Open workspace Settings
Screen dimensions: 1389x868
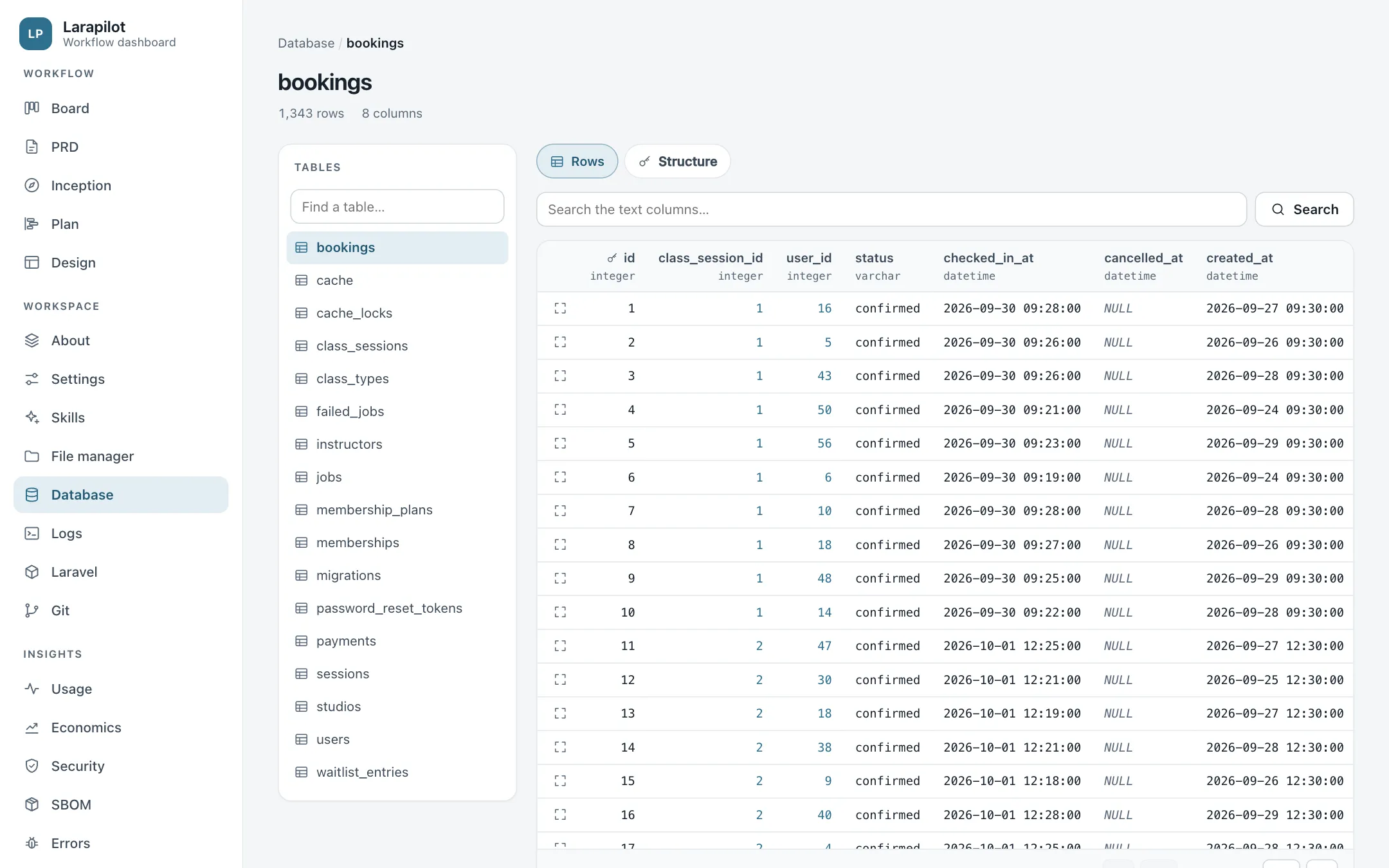pos(121,379)
